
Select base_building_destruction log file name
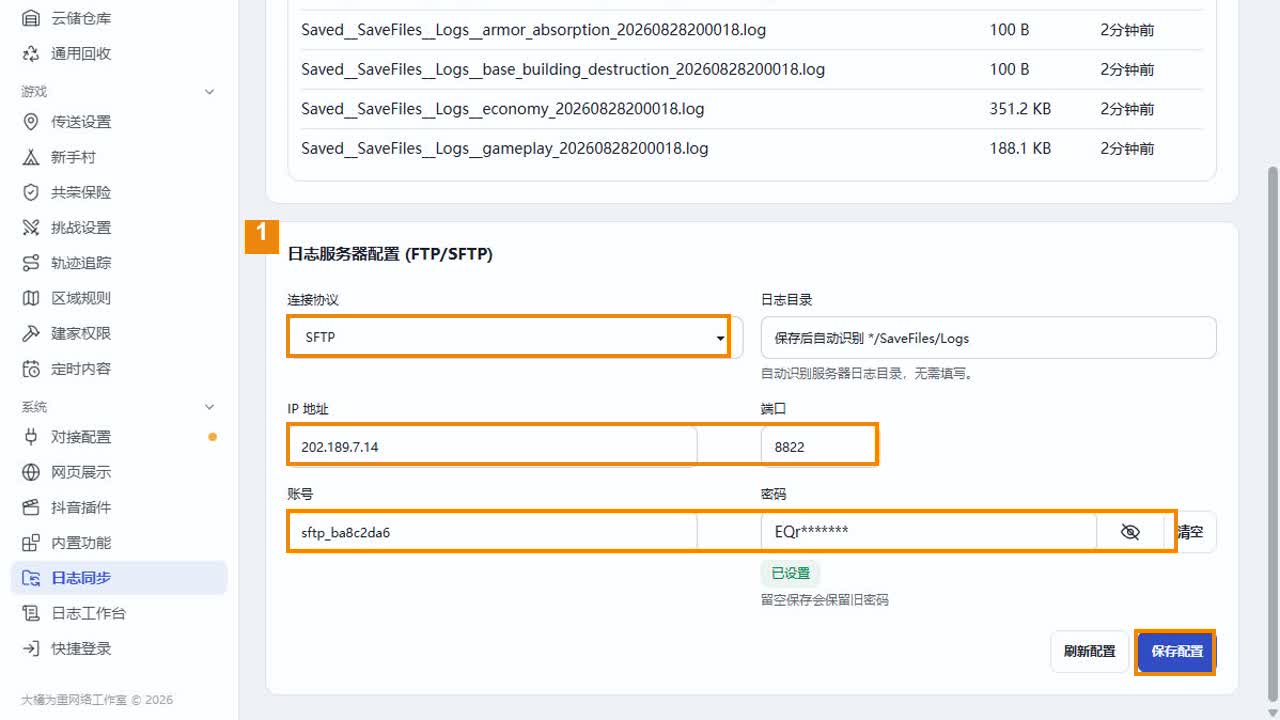click(x=563, y=69)
